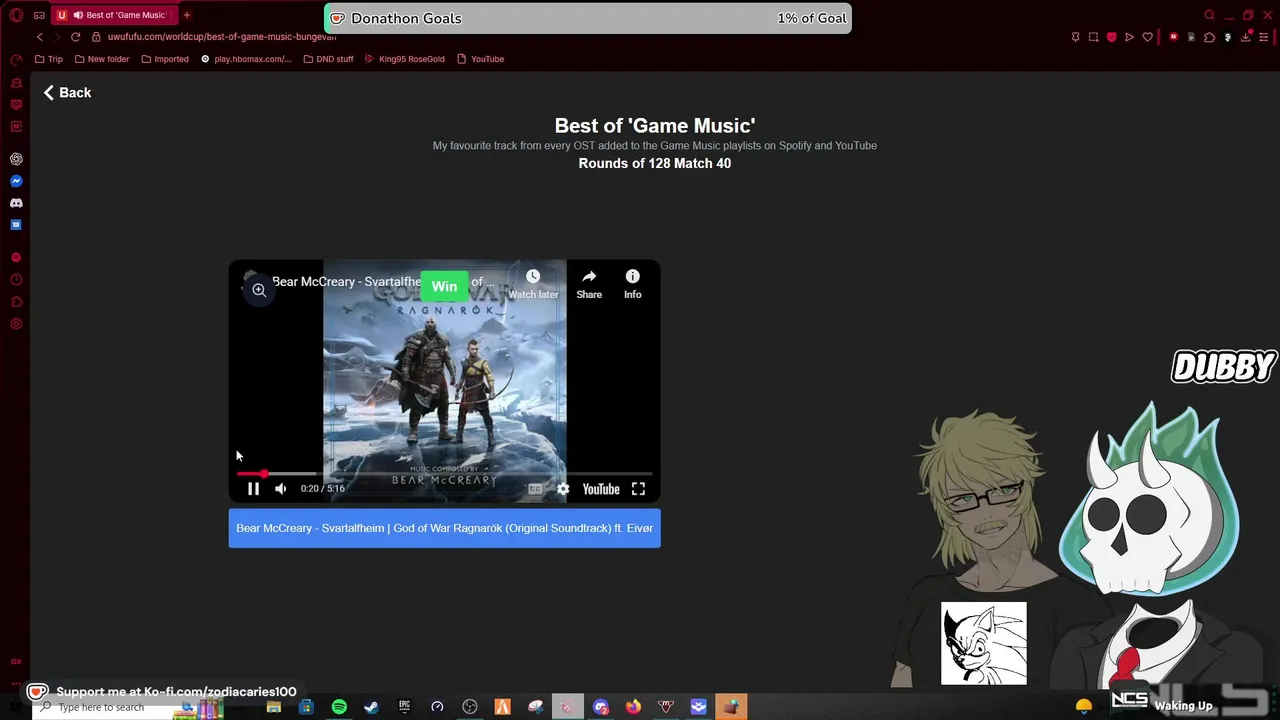Screen dimensions: 1280x720
Task: Enter fullscreen on the YouTube player
Action: 638,489
